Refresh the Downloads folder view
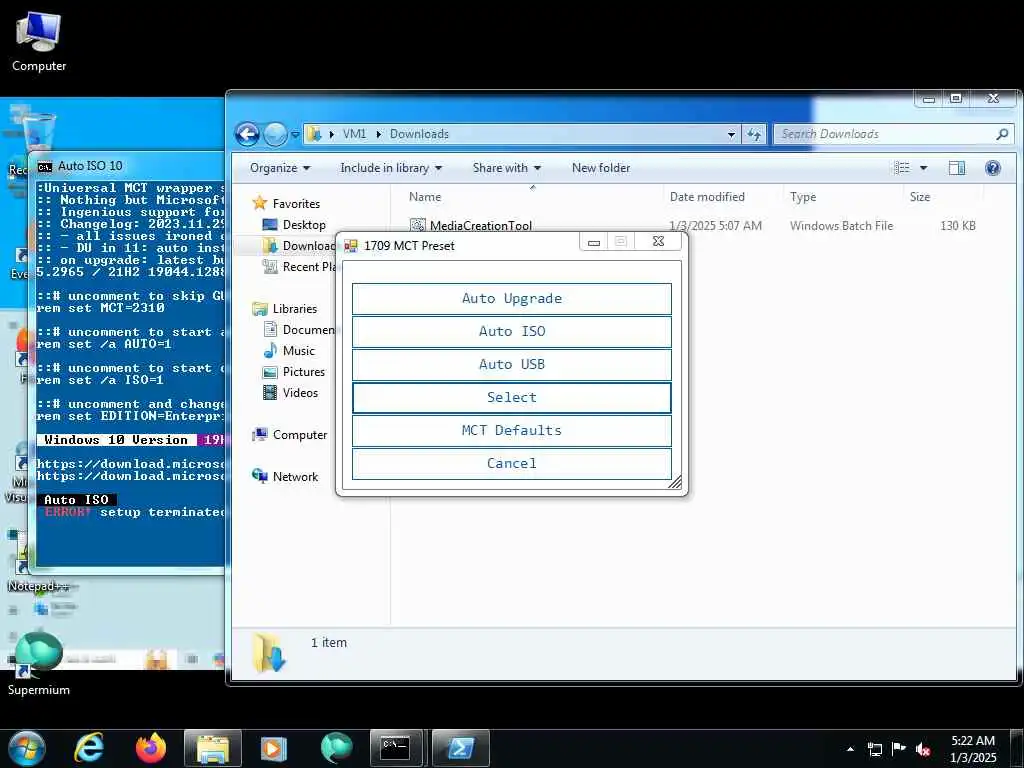 pos(754,135)
